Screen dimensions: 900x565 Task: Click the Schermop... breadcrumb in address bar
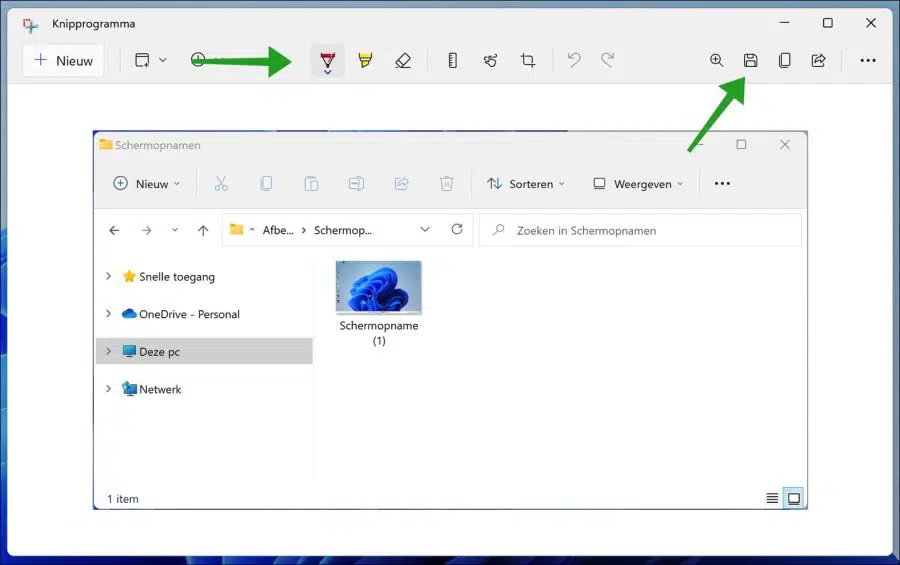343,230
